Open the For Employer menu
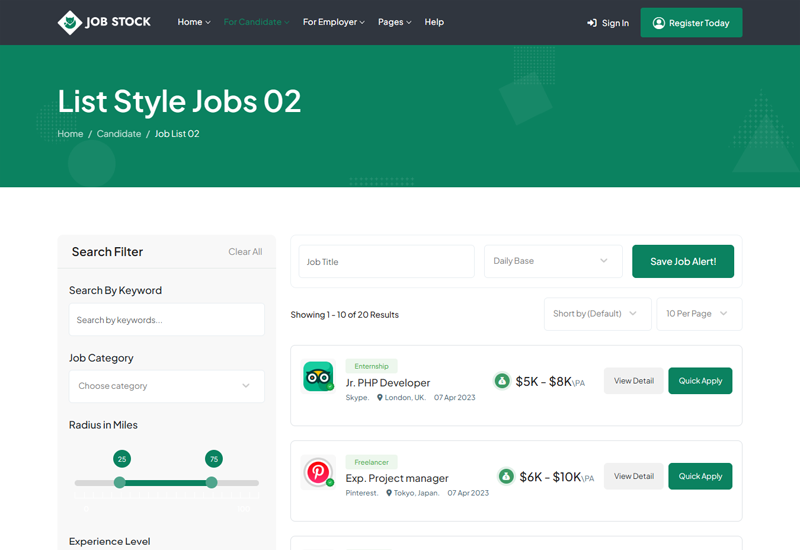Viewport: 800px width, 550px height. pyautogui.click(x=334, y=22)
